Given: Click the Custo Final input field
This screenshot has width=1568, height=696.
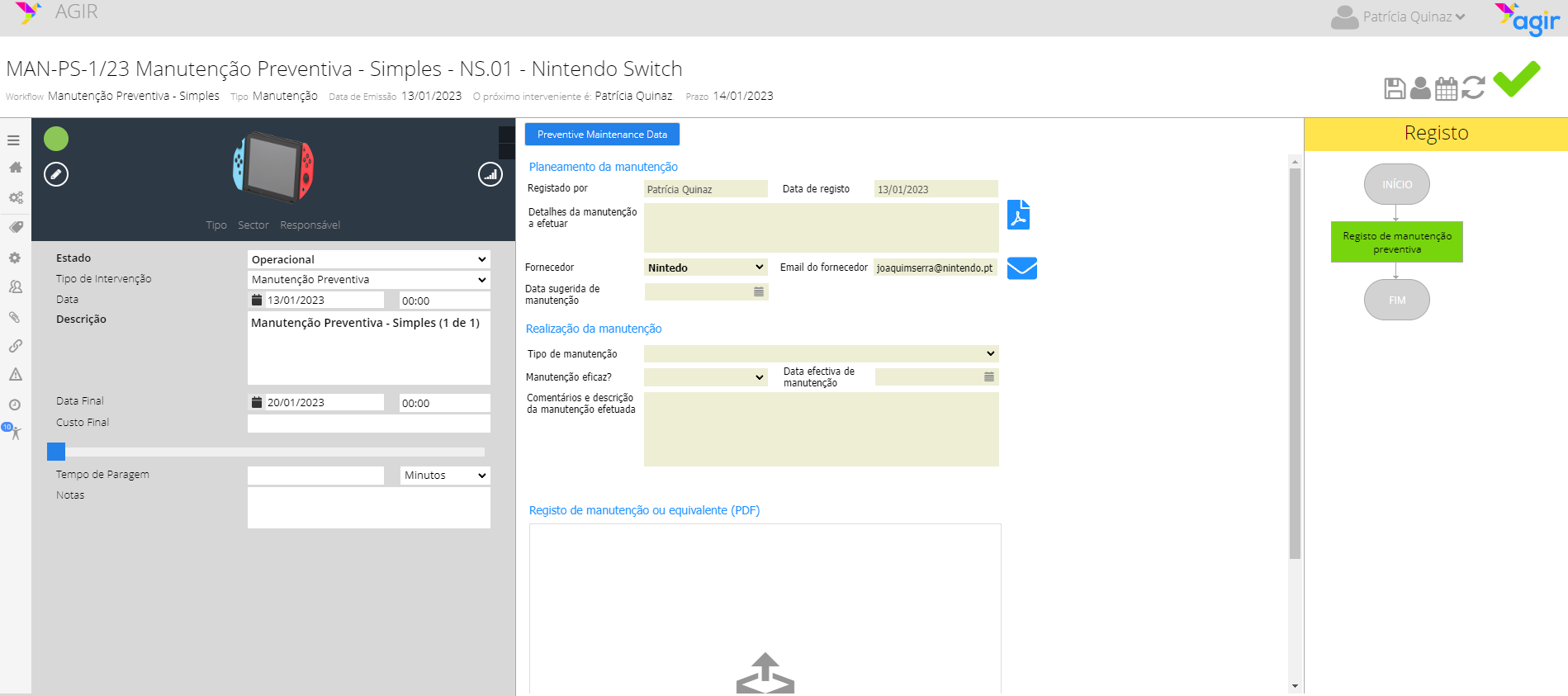Looking at the screenshot, I should pyautogui.click(x=369, y=424).
